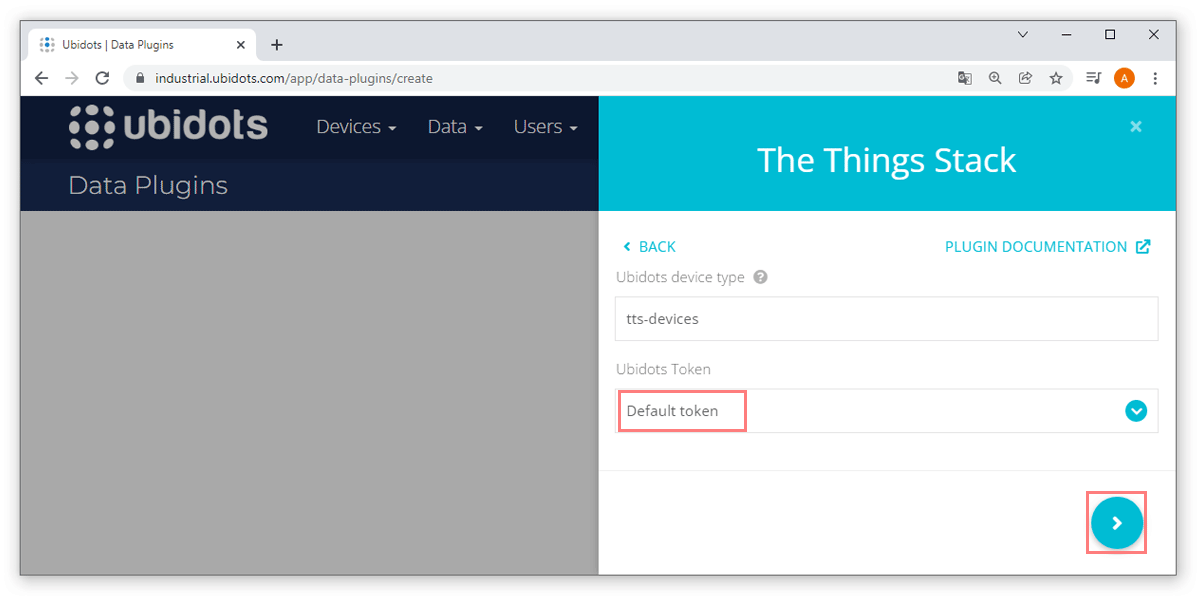
Task: Click the round next arrow button
Action: click(x=1117, y=523)
